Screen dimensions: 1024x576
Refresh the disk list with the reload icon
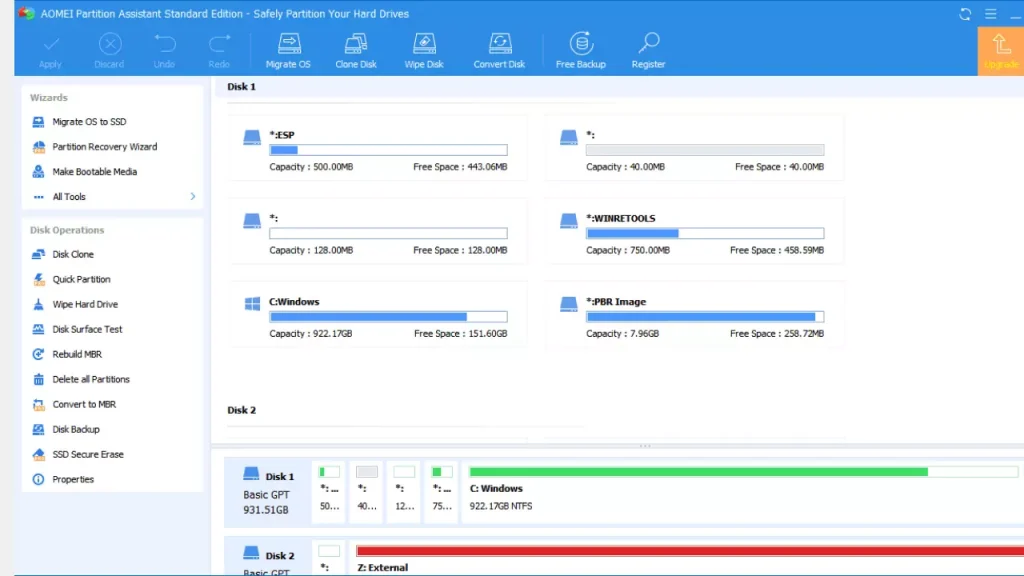click(965, 14)
